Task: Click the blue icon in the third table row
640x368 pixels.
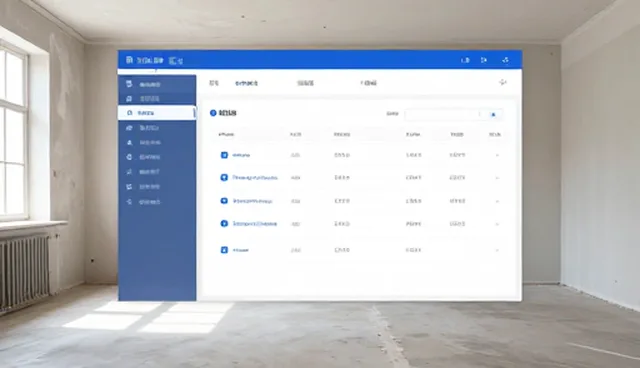Action: (224, 201)
